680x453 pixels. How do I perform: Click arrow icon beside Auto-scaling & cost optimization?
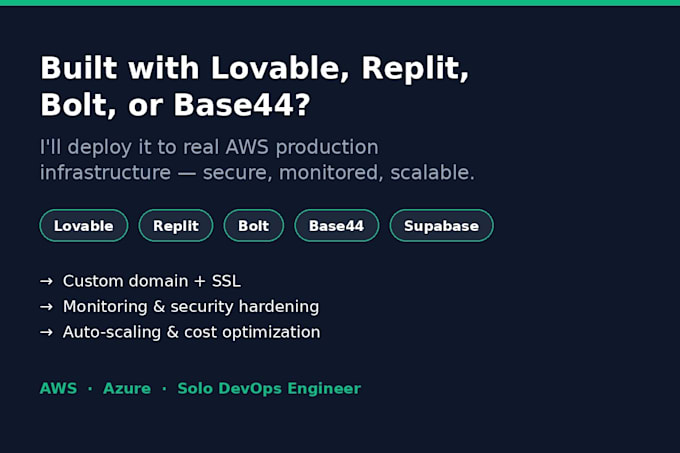(x=46, y=332)
